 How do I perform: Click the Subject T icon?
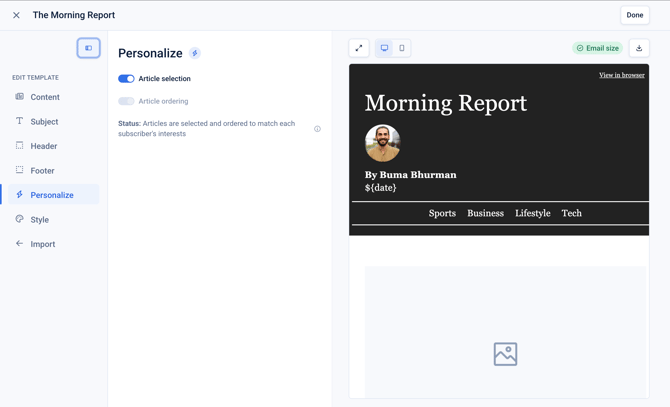[x=20, y=121]
